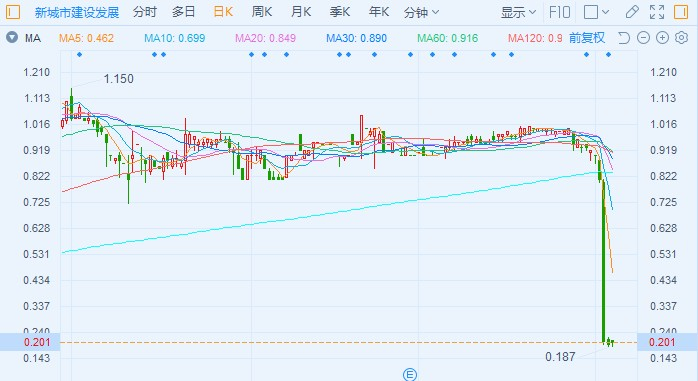Screen dimensions: 698x381
Task: Click the MA30: 0.890 value
Action: click(356, 38)
